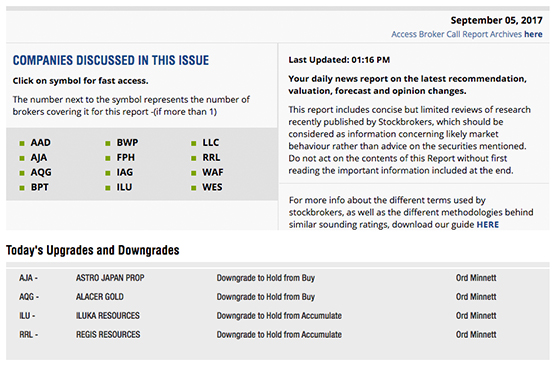The image size is (555, 366).
Task: Click Ord Minnett in the AQG row
Action: pos(476,297)
